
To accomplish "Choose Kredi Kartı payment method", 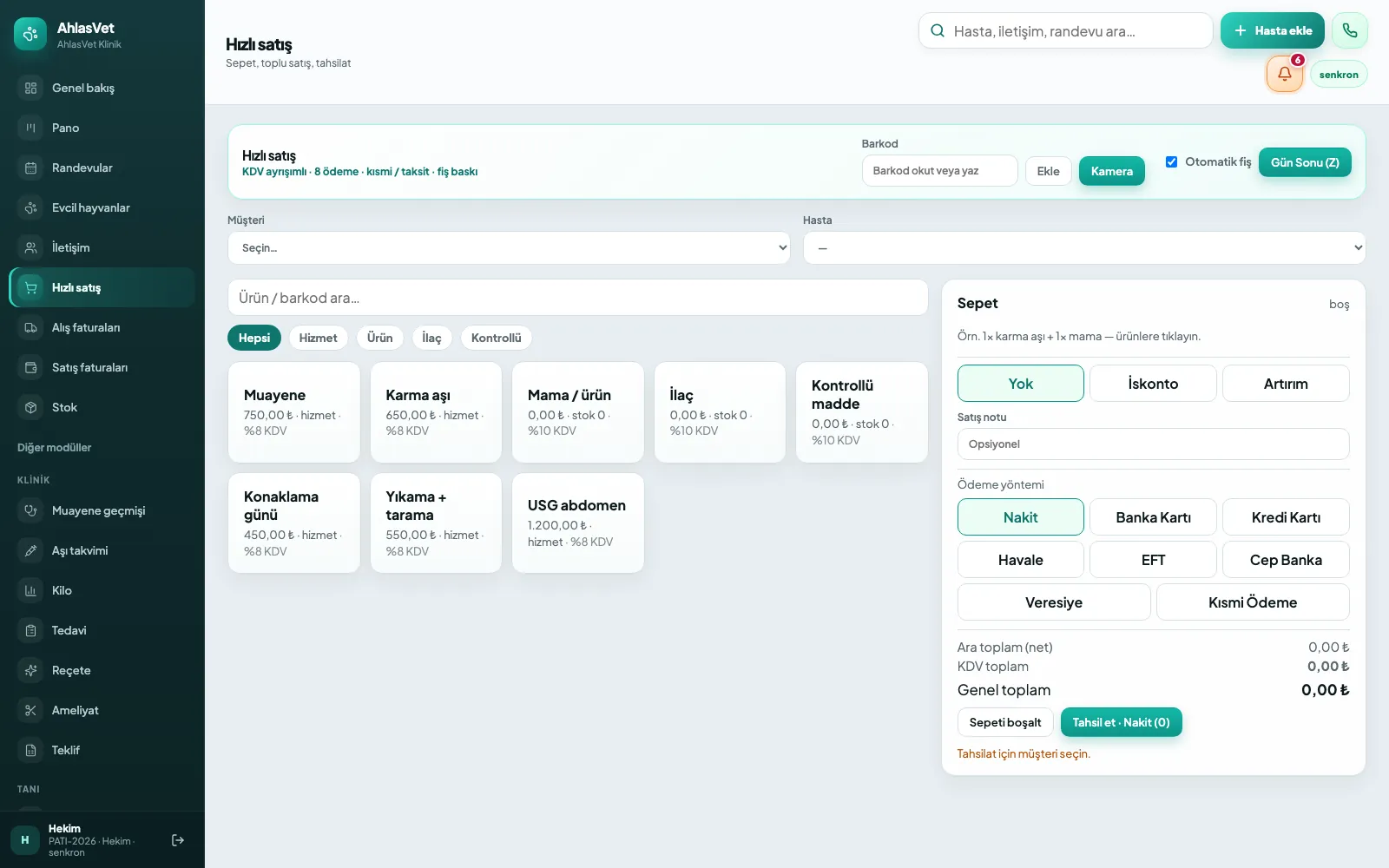I will point(1286,517).
